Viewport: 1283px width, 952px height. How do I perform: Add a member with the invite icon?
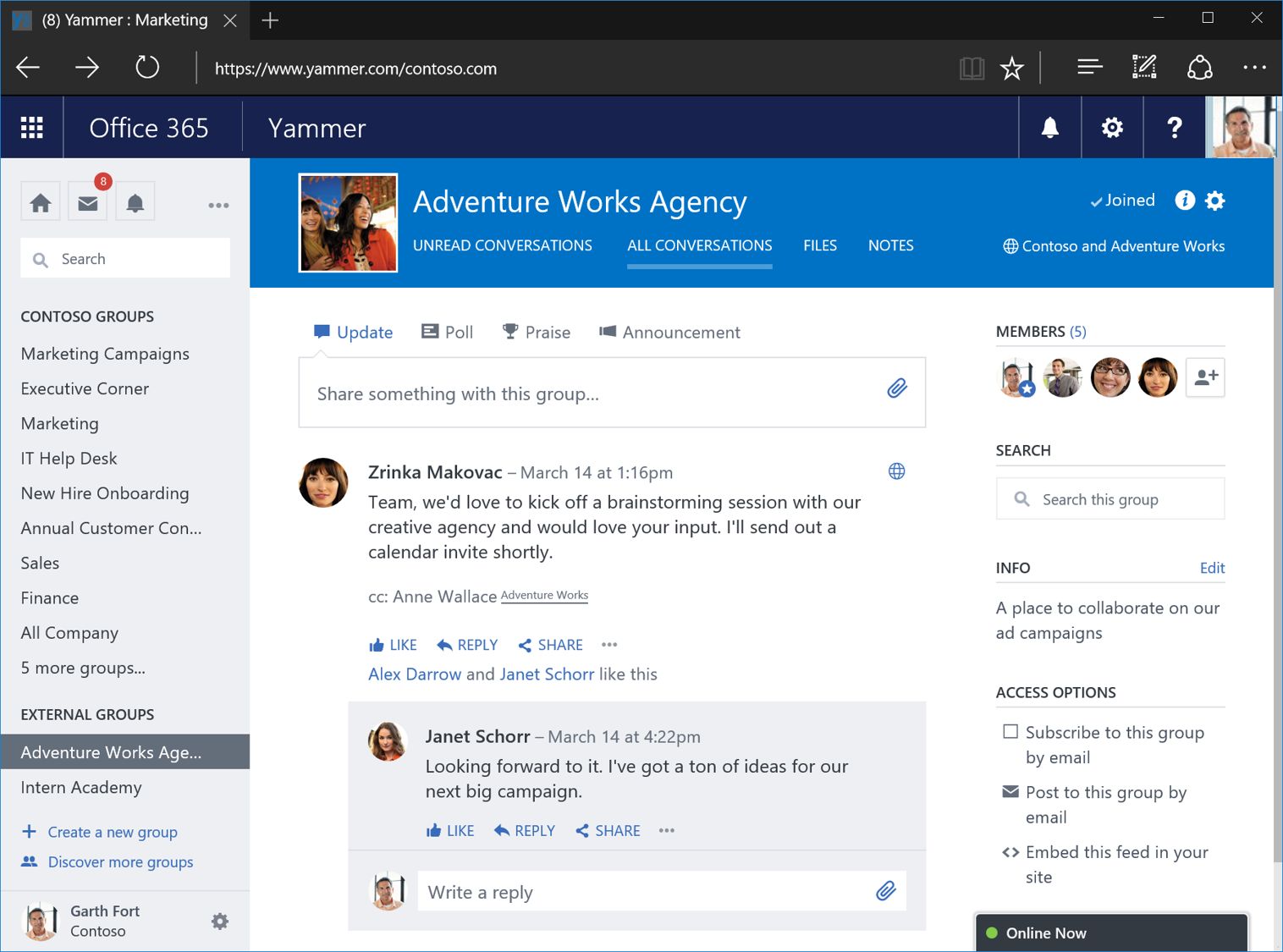1204,377
